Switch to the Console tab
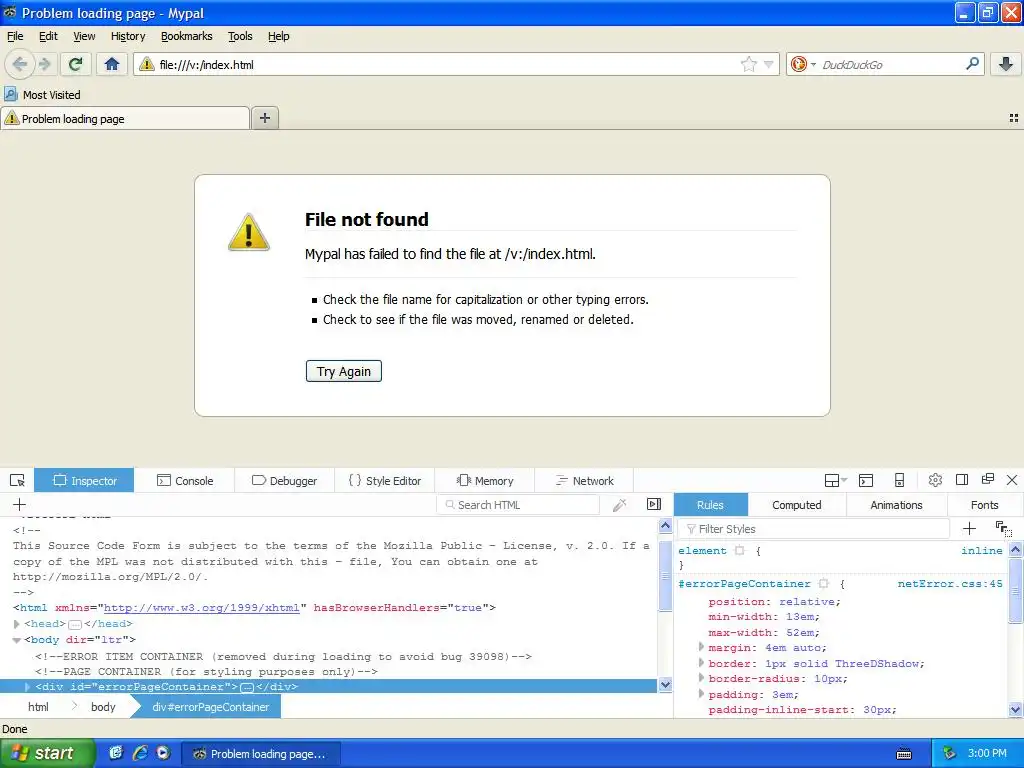Screen dimensions: 1024x768 185,481
